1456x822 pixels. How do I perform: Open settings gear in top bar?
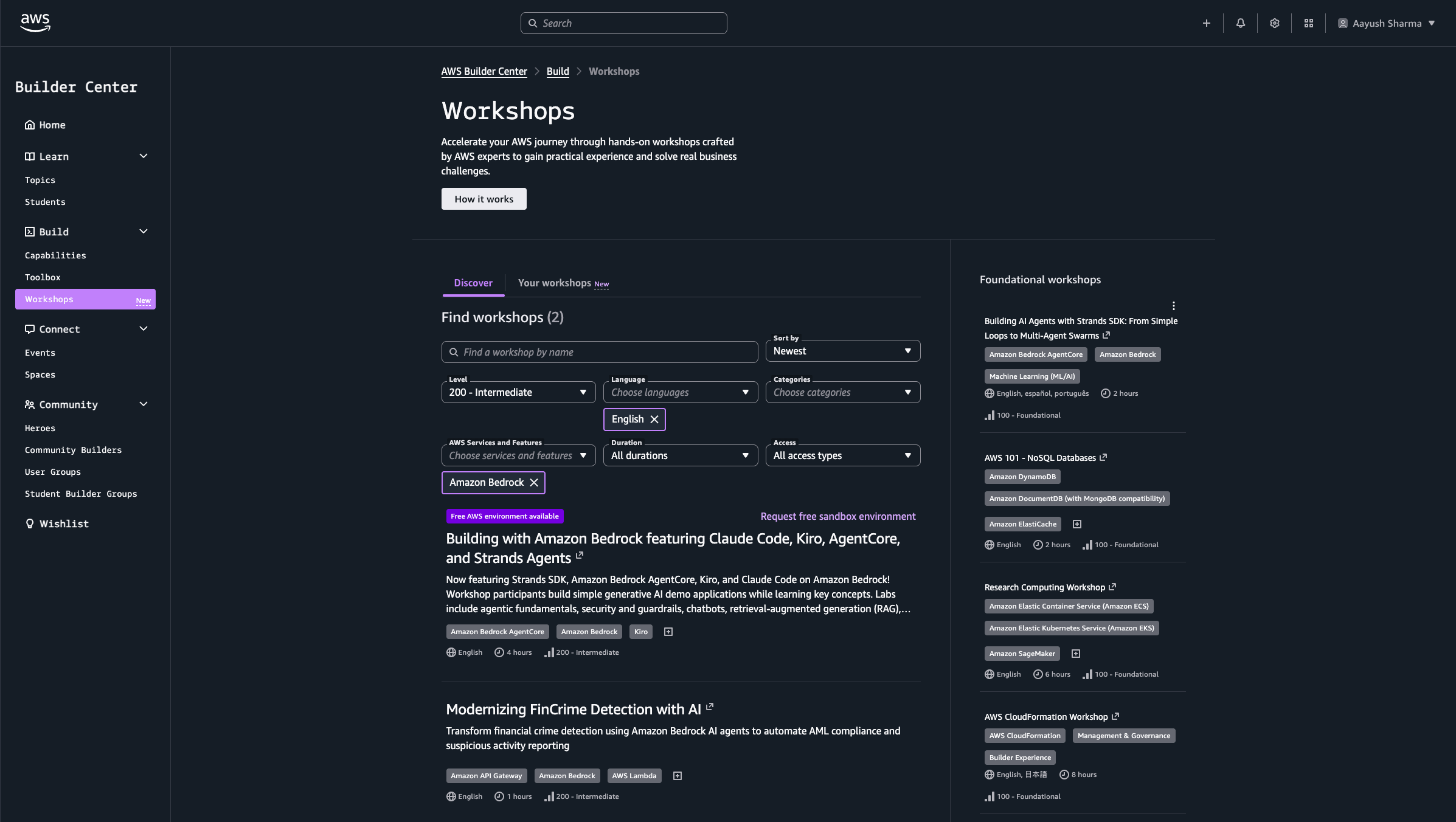point(1275,23)
